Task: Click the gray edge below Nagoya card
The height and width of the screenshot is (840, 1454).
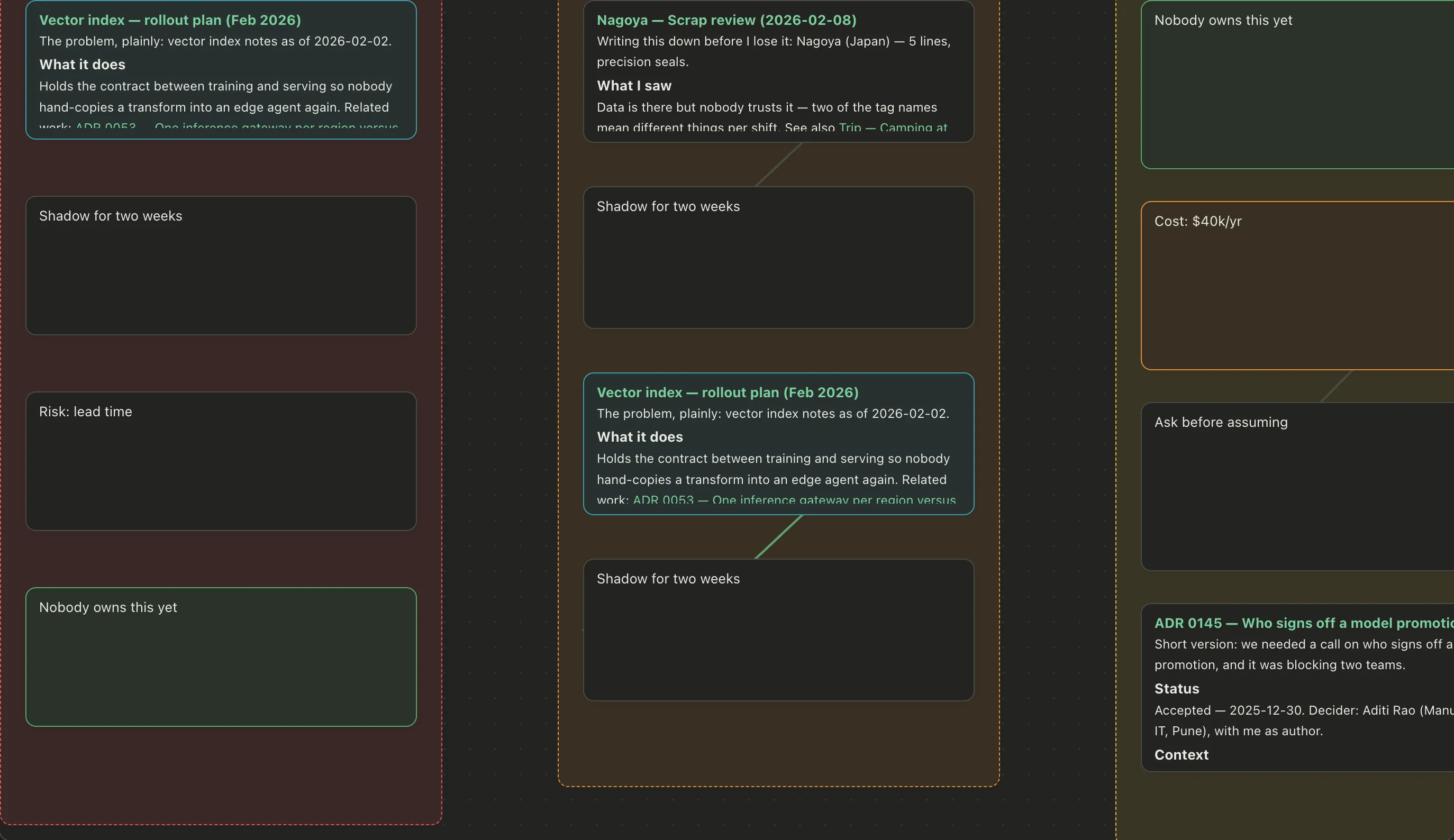Action: coord(778,165)
